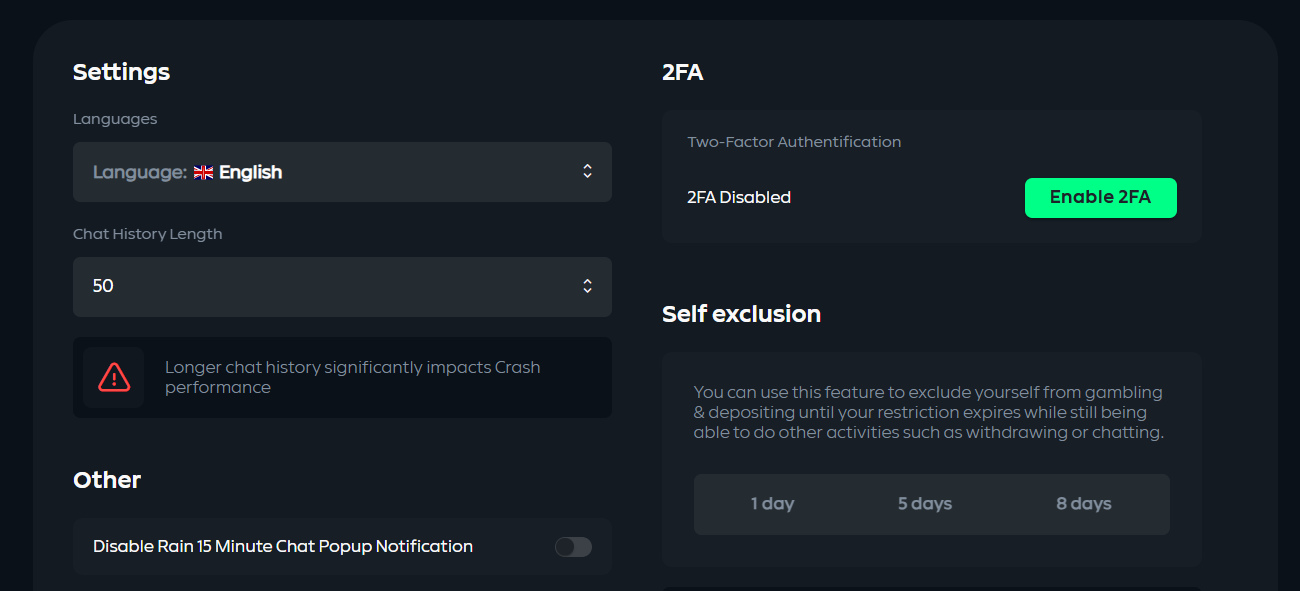1300x591 pixels.
Task: Click the red warning triangle icon
Action: [x=114, y=377]
